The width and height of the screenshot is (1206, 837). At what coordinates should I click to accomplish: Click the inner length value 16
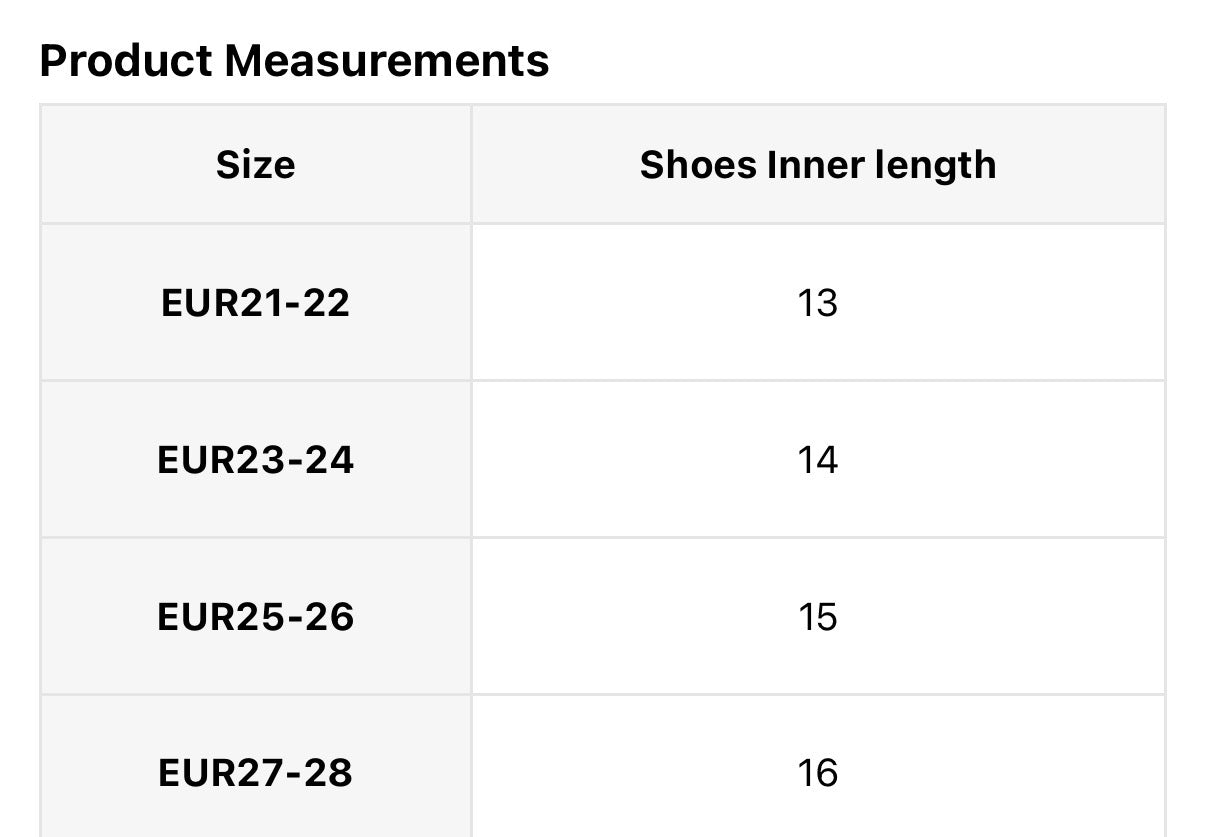pos(818,773)
